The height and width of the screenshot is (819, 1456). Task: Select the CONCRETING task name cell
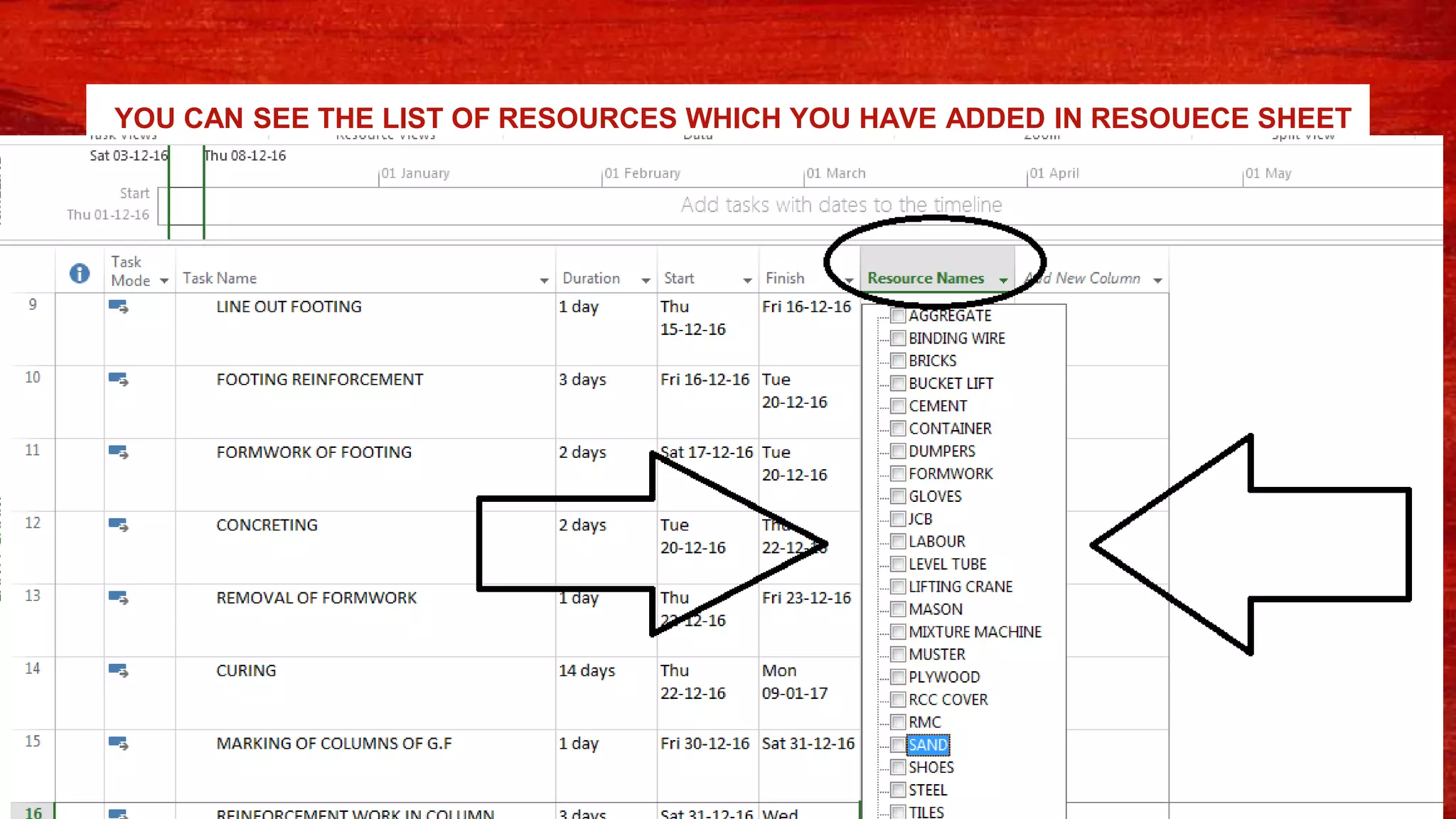365,547
